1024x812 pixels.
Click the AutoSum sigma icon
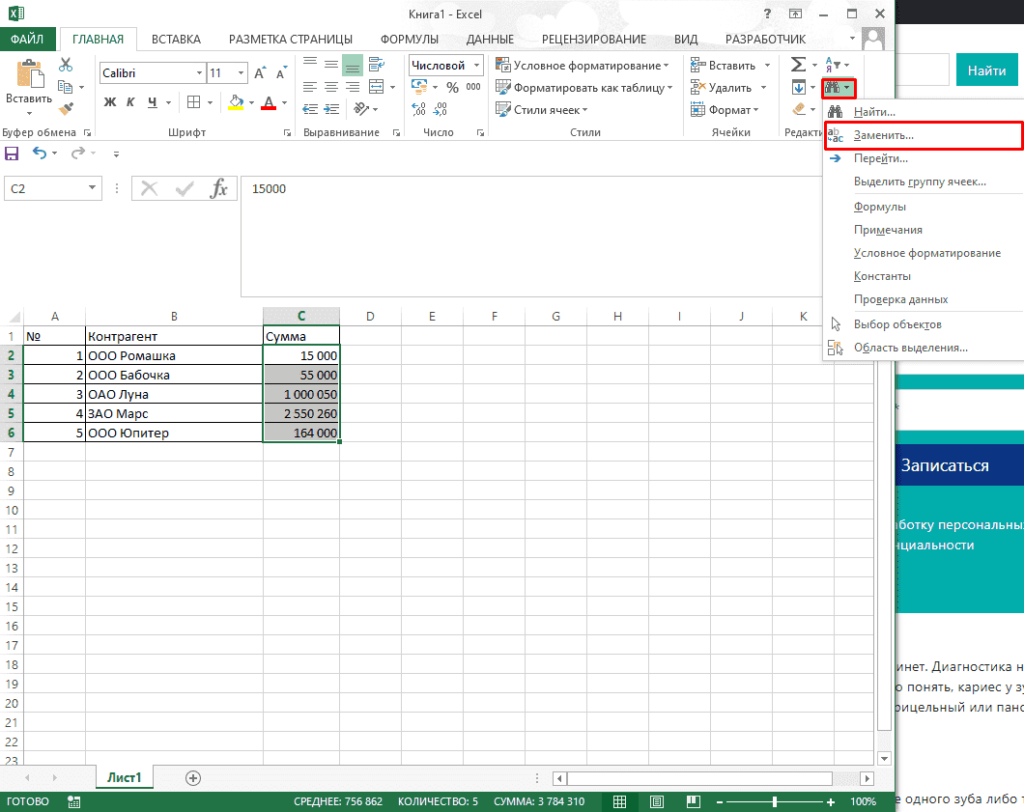coord(798,65)
